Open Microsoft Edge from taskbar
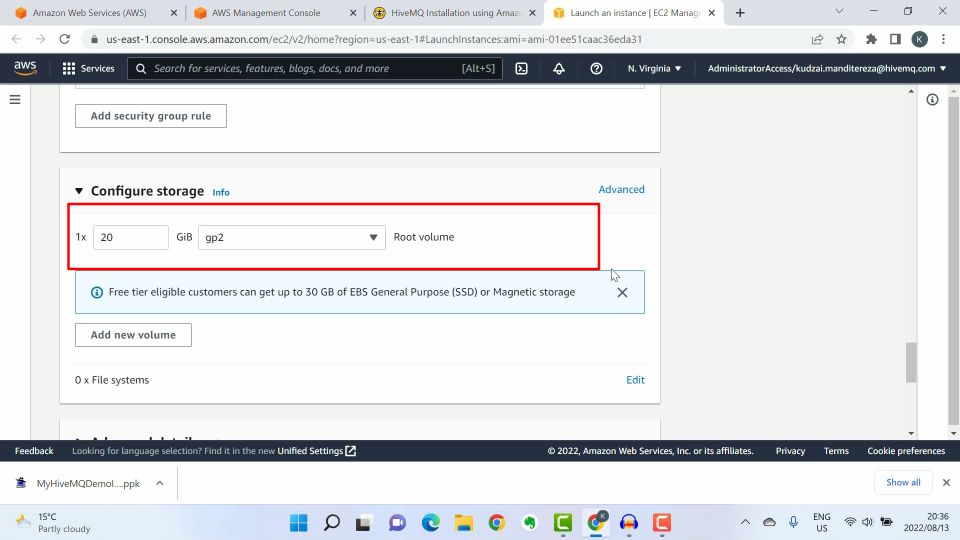 point(430,523)
